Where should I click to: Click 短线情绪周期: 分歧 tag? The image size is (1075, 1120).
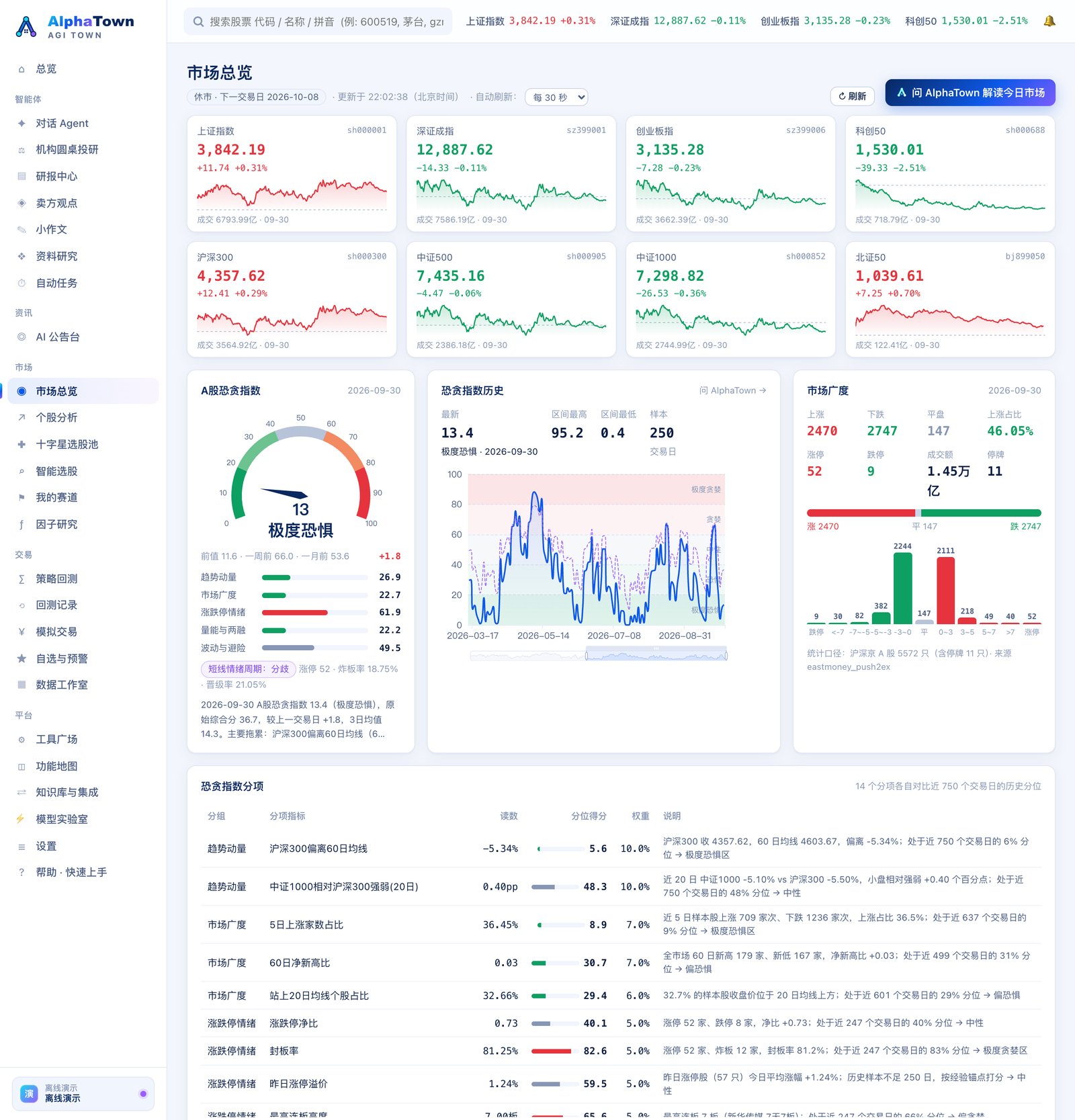(x=249, y=669)
